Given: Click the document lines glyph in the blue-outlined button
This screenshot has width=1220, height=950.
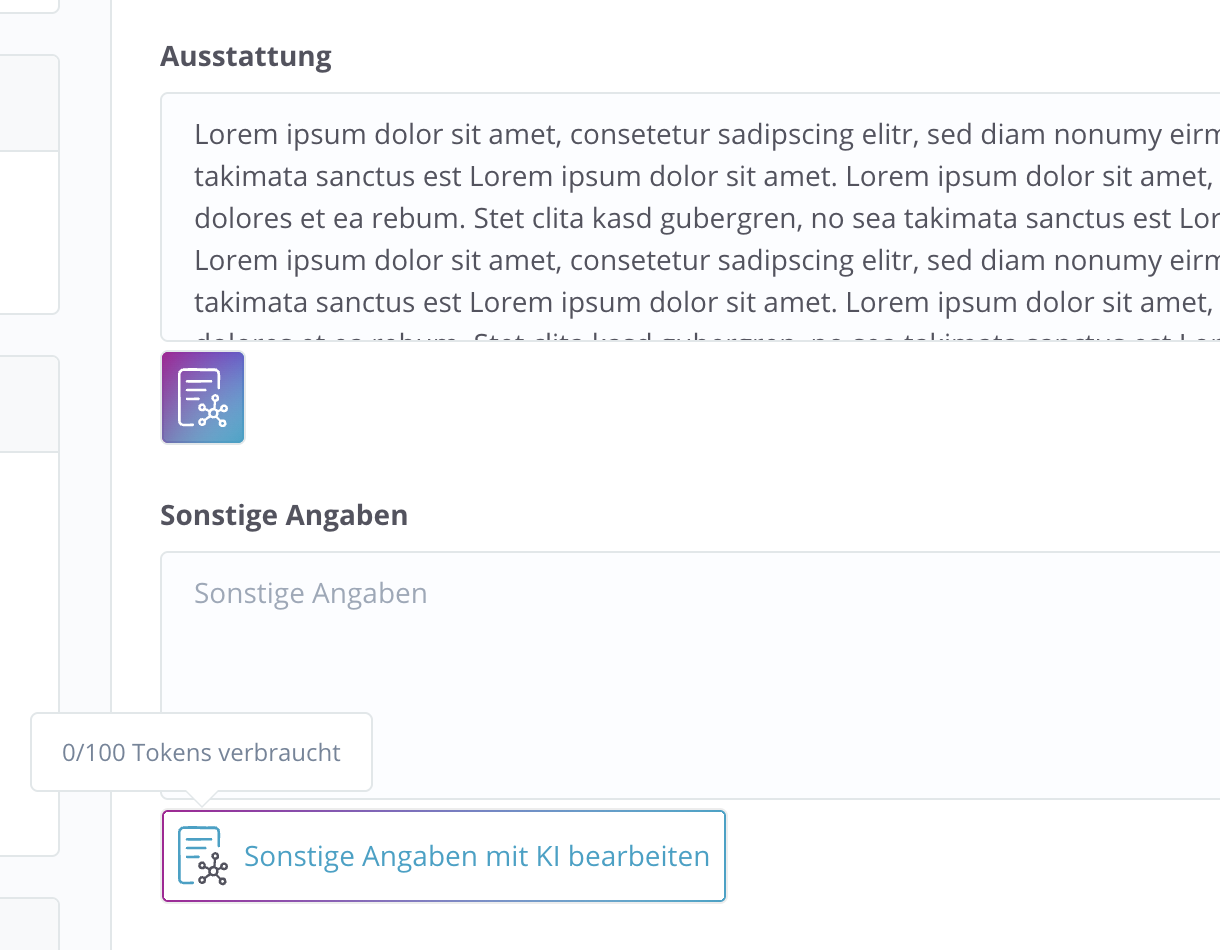Looking at the screenshot, I should coord(197,848).
